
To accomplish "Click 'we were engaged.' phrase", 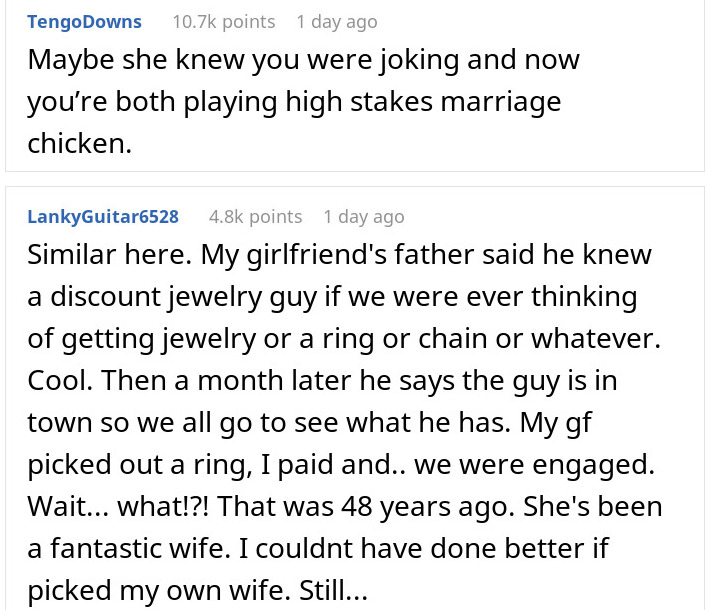I will pos(534,465).
